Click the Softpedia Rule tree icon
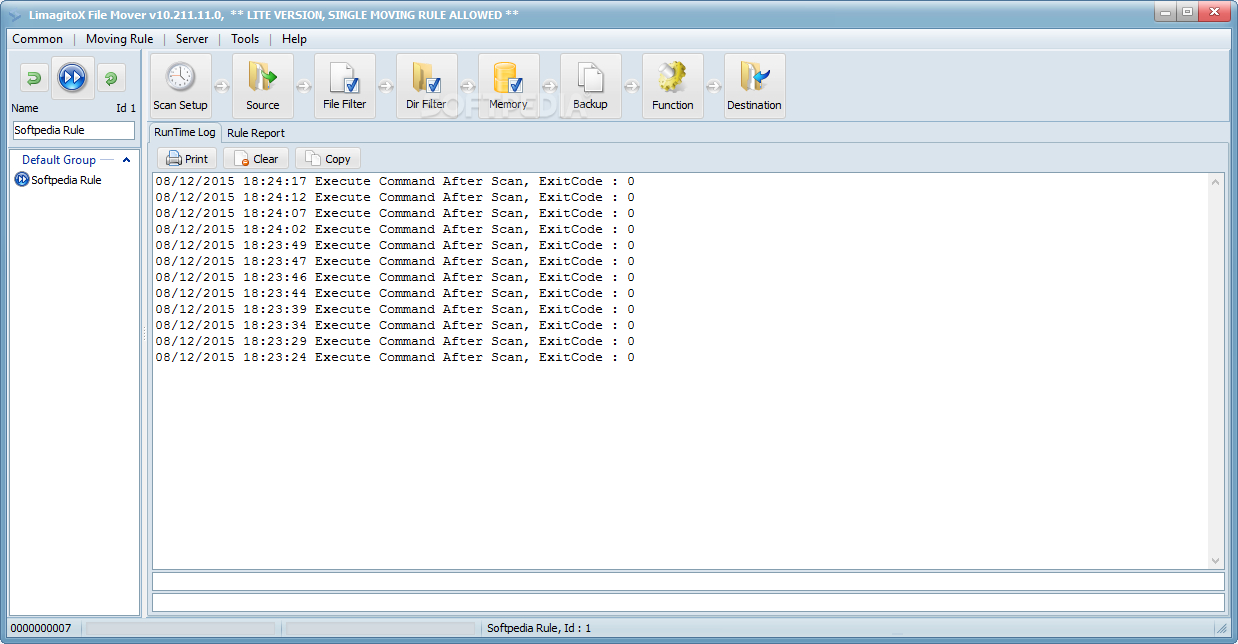 click(x=22, y=180)
